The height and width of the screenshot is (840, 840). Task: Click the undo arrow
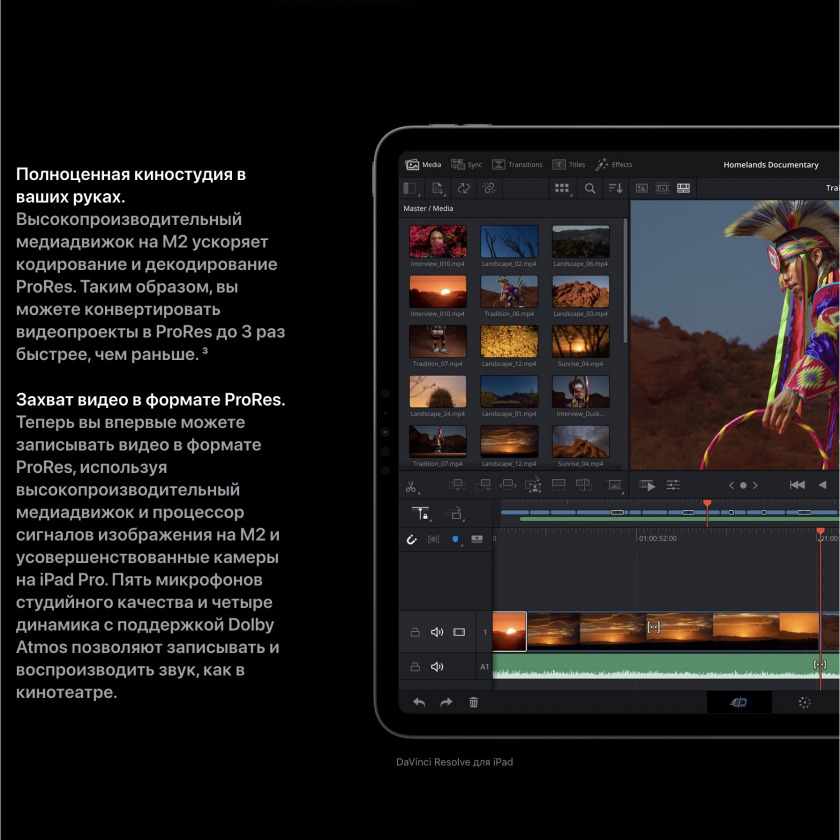pos(419,702)
